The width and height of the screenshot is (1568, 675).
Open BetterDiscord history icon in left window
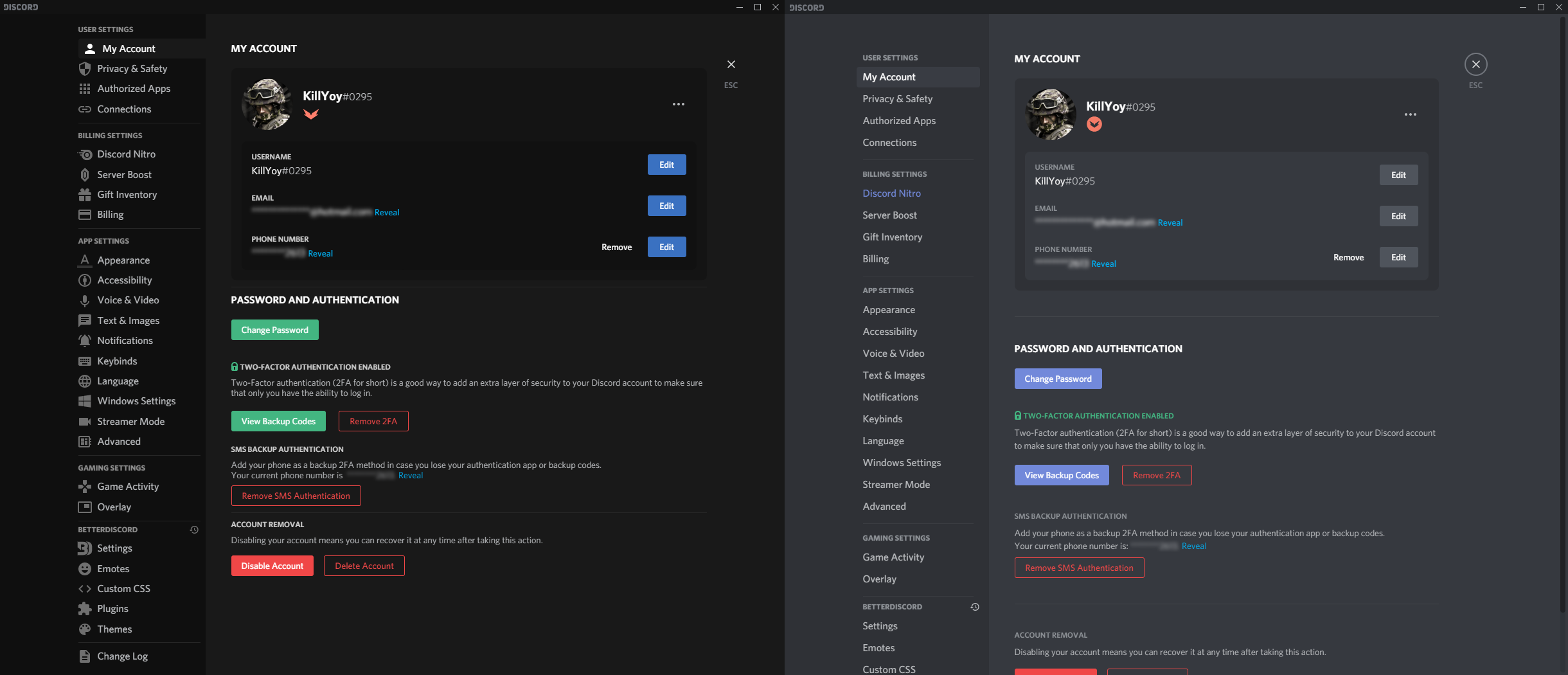[x=194, y=530]
